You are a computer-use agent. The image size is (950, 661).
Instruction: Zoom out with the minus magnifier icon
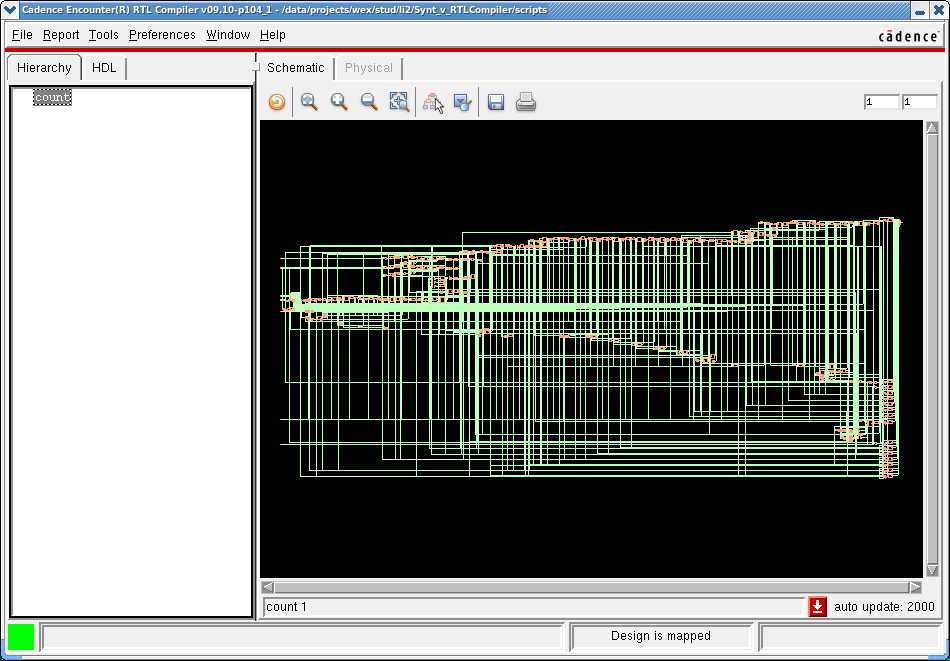(370, 102)
